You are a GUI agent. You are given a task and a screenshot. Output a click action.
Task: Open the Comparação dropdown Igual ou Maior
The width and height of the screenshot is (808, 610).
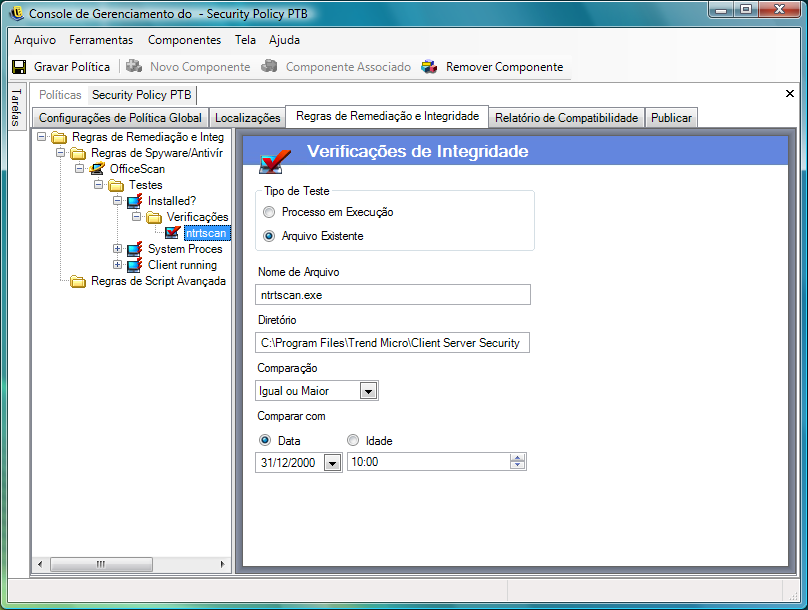[368, 392]
